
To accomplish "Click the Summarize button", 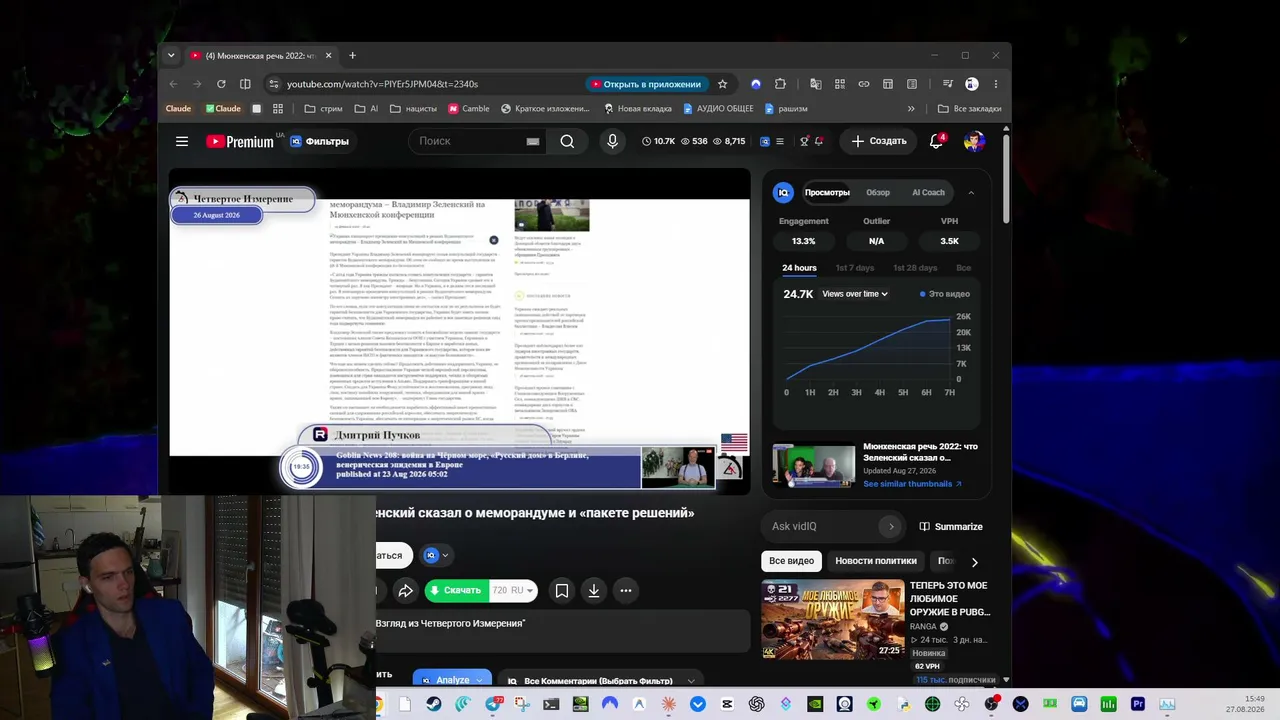I will click(951, 526).
